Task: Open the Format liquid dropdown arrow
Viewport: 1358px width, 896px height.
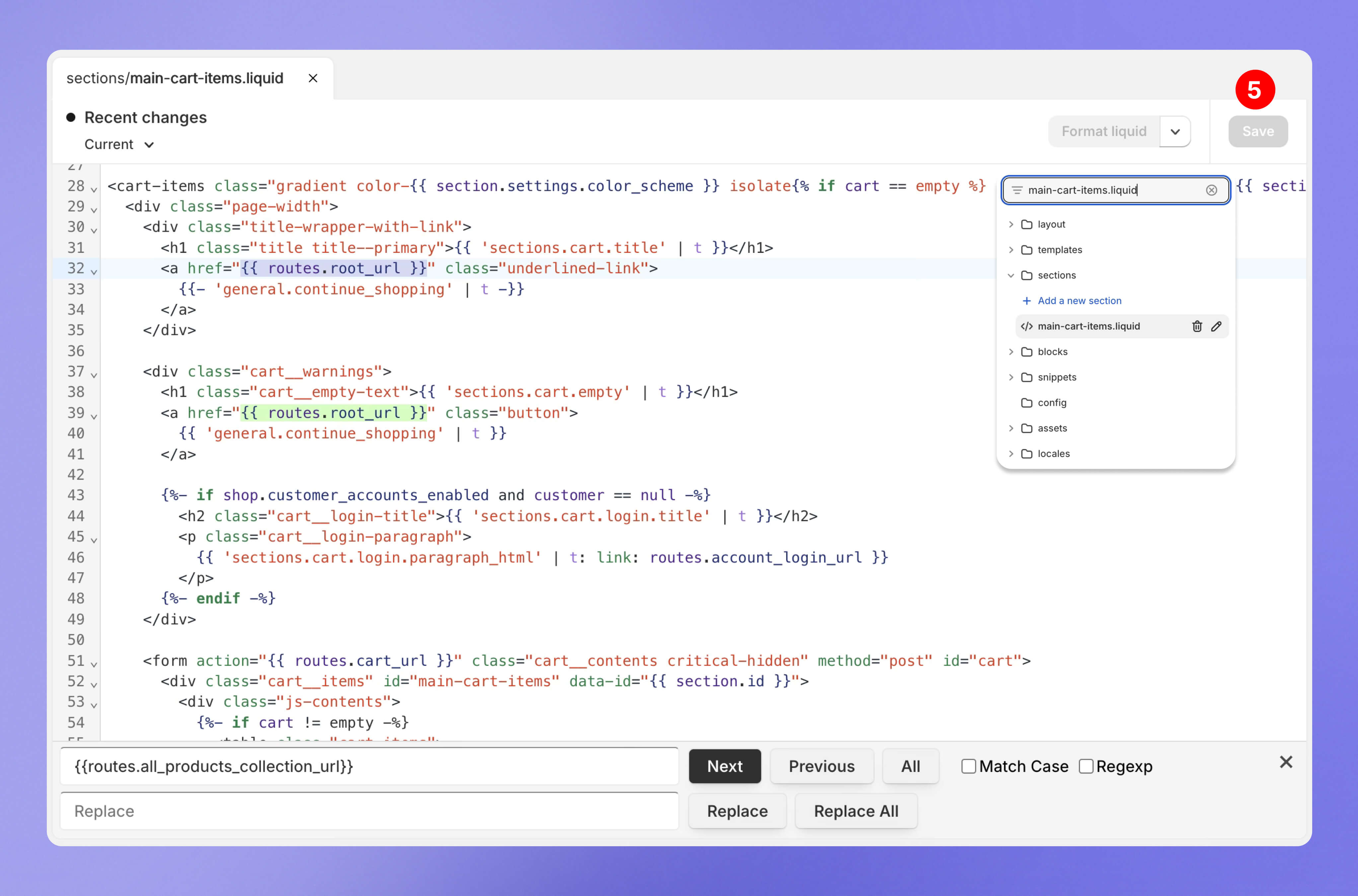Action: [1174, 131]
